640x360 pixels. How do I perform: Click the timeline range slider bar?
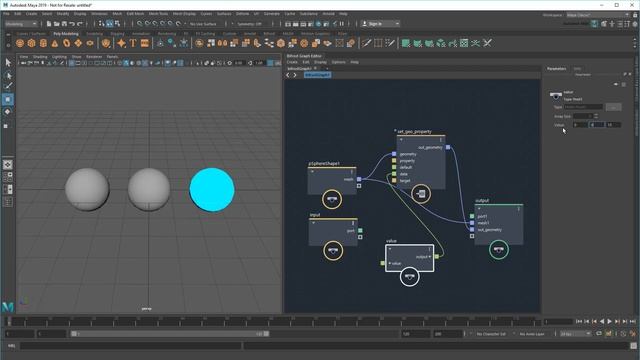[169, 334]
